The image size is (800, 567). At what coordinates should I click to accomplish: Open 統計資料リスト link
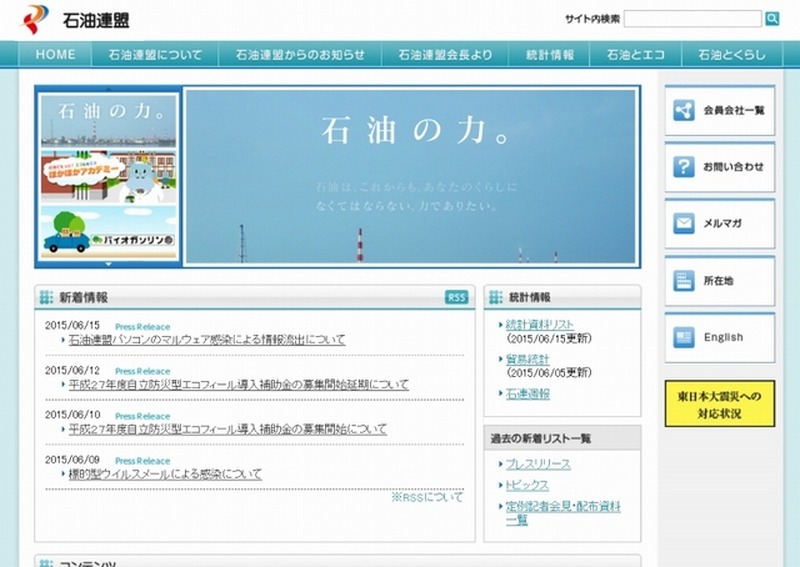(x=540, y=325)
